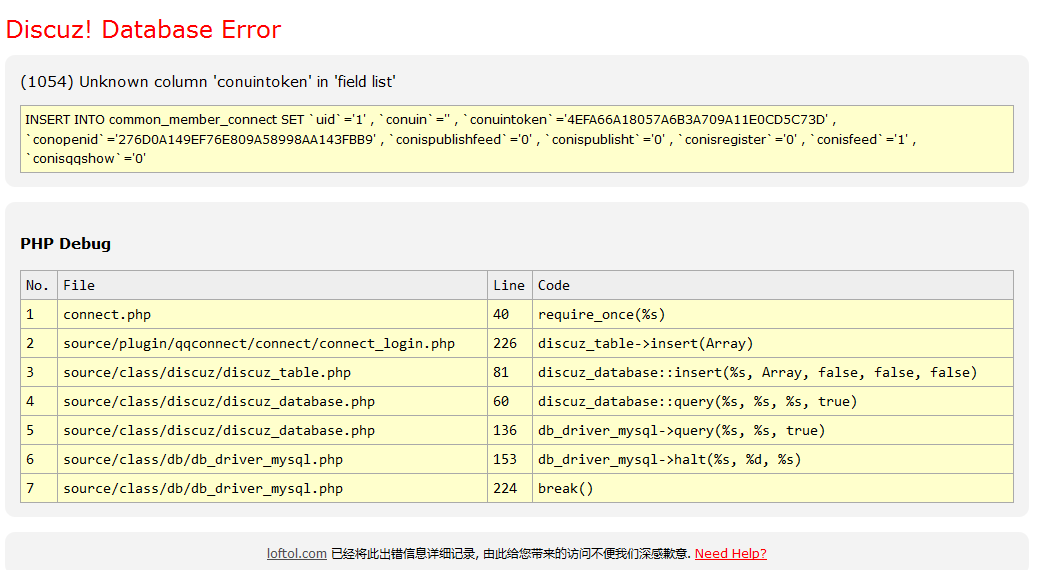Click line number 224

pos(510,489)
